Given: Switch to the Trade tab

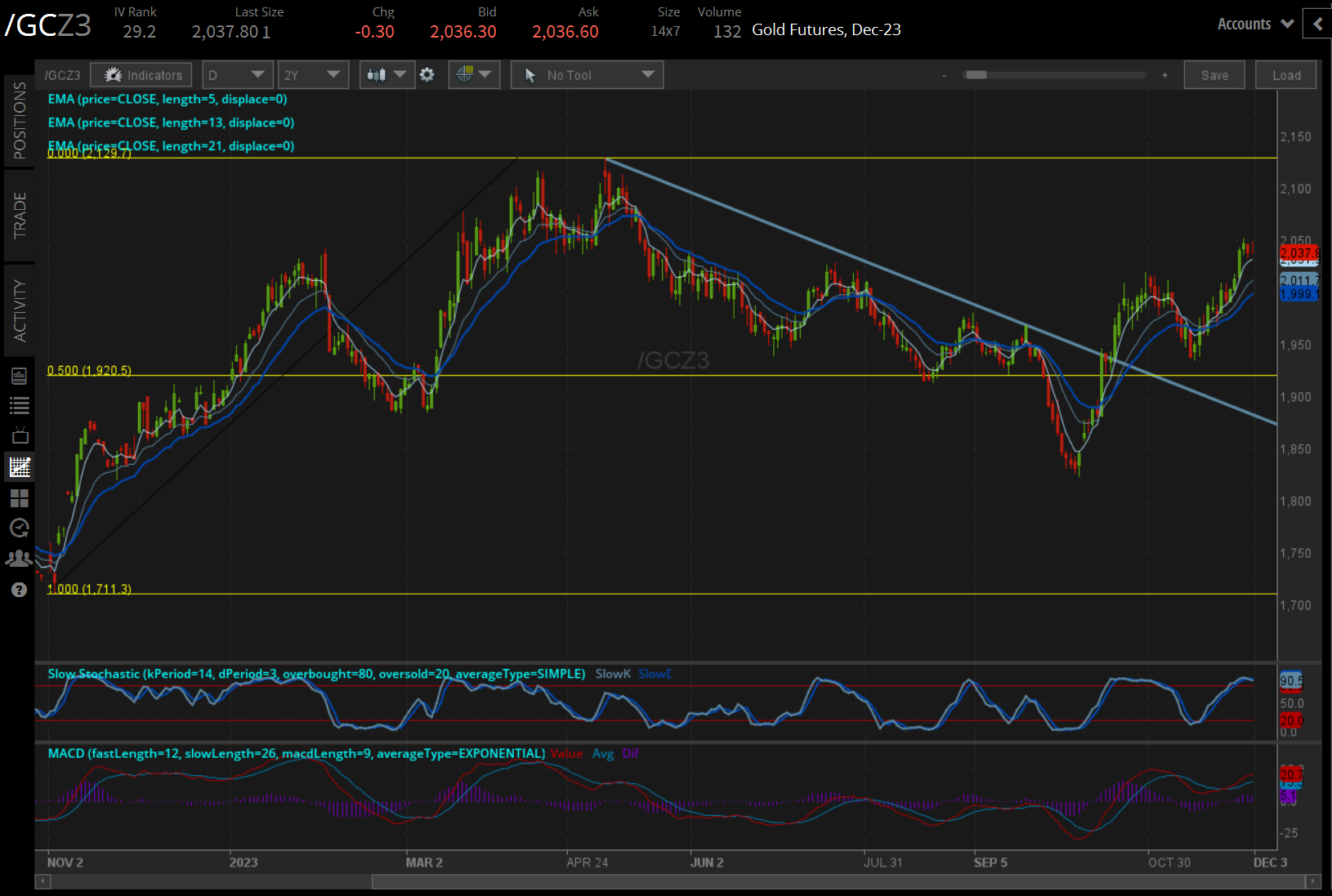Looking at the screenshot, I should [19, 216].
